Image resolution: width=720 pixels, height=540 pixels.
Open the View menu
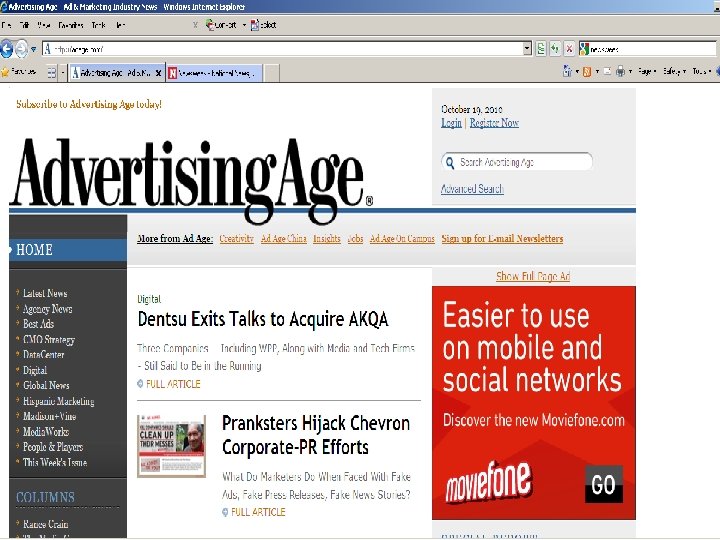coord(44,25)
